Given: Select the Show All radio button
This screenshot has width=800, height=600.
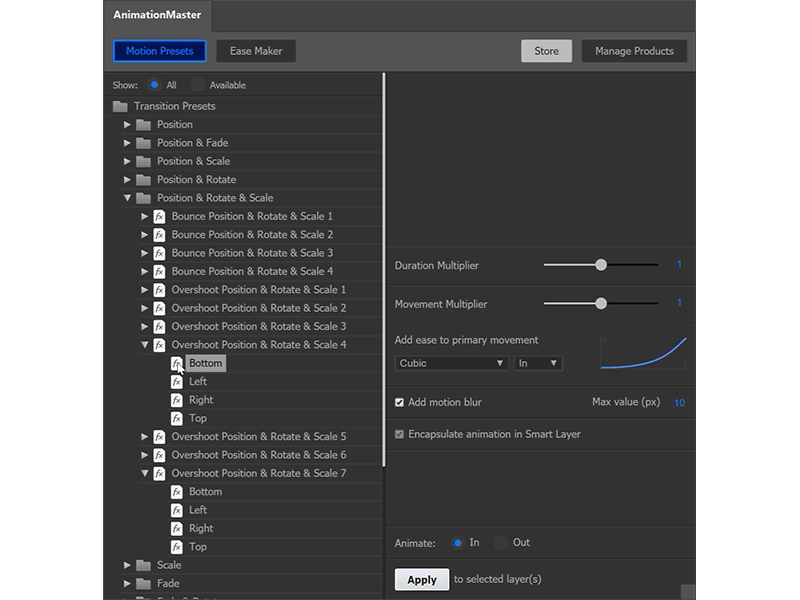Looking at the screenshot, I should click(154, 85).
